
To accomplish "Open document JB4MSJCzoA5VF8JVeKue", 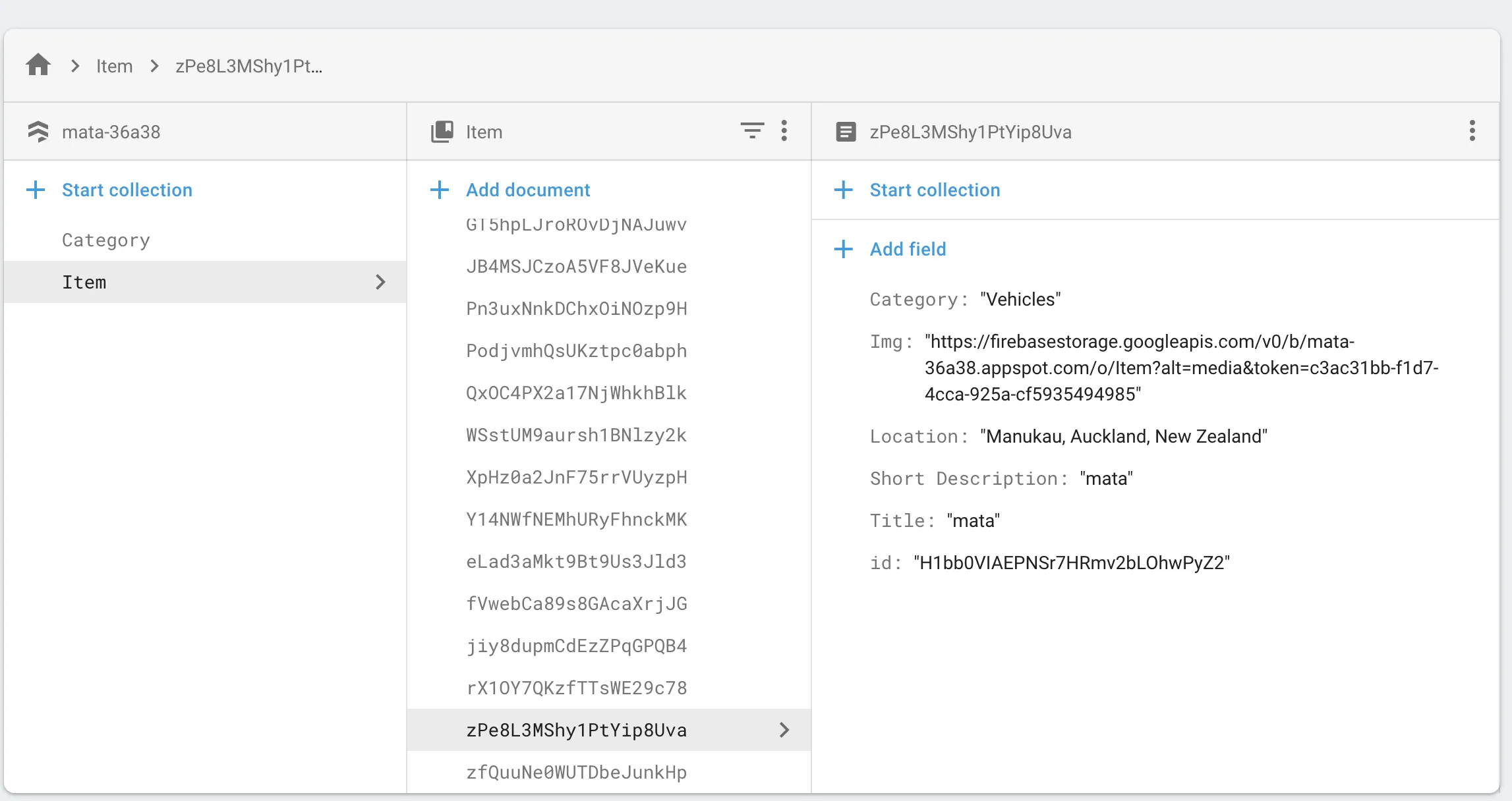I will click(576, 267).
